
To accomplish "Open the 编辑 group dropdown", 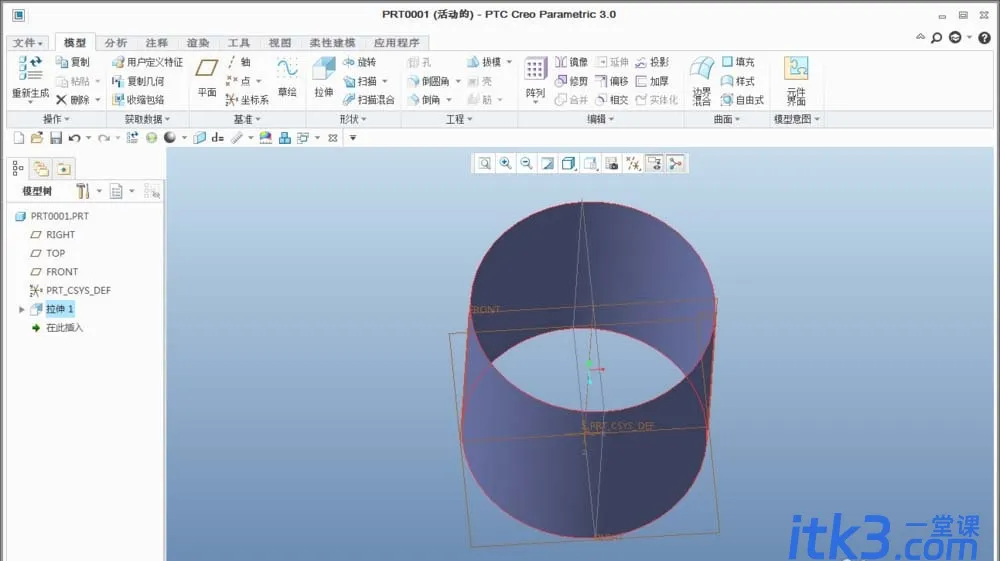I will [x=601, y=119].
